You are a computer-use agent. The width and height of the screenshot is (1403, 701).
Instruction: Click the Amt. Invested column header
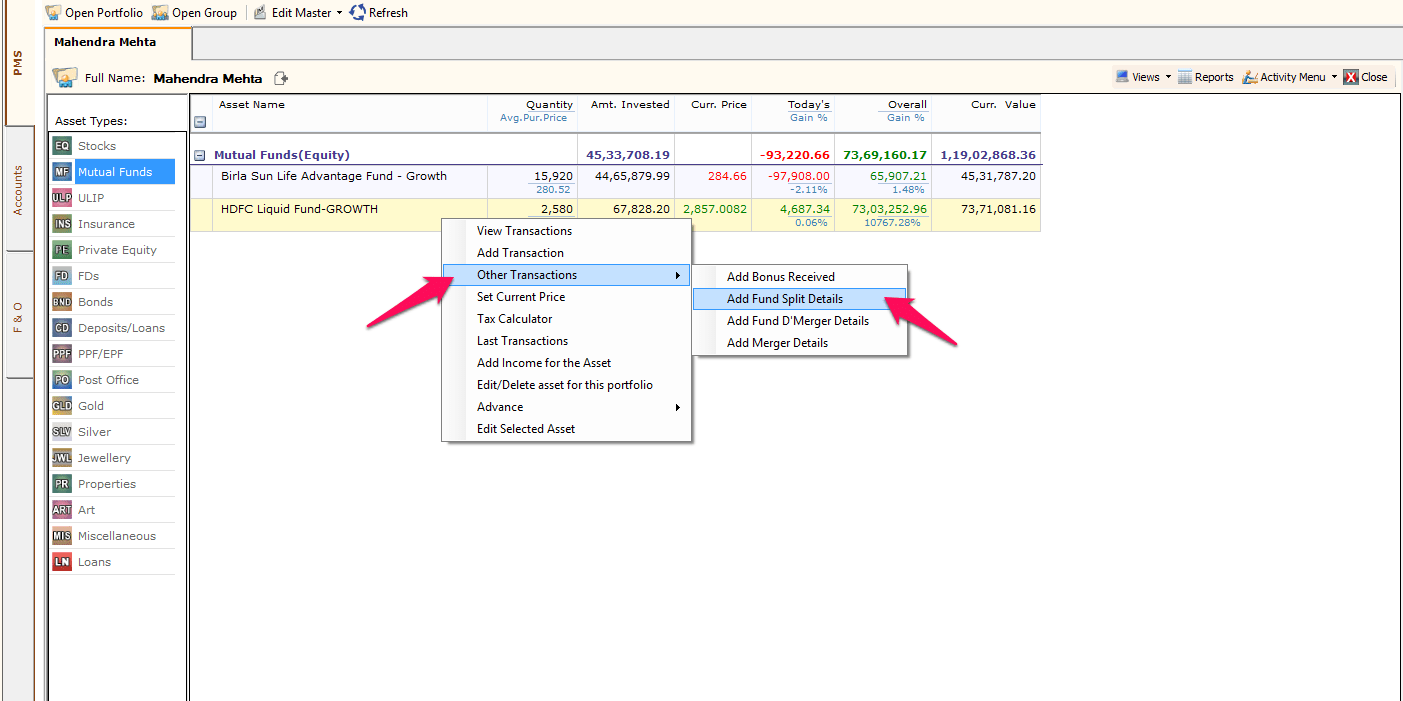[x=630, y=104]
